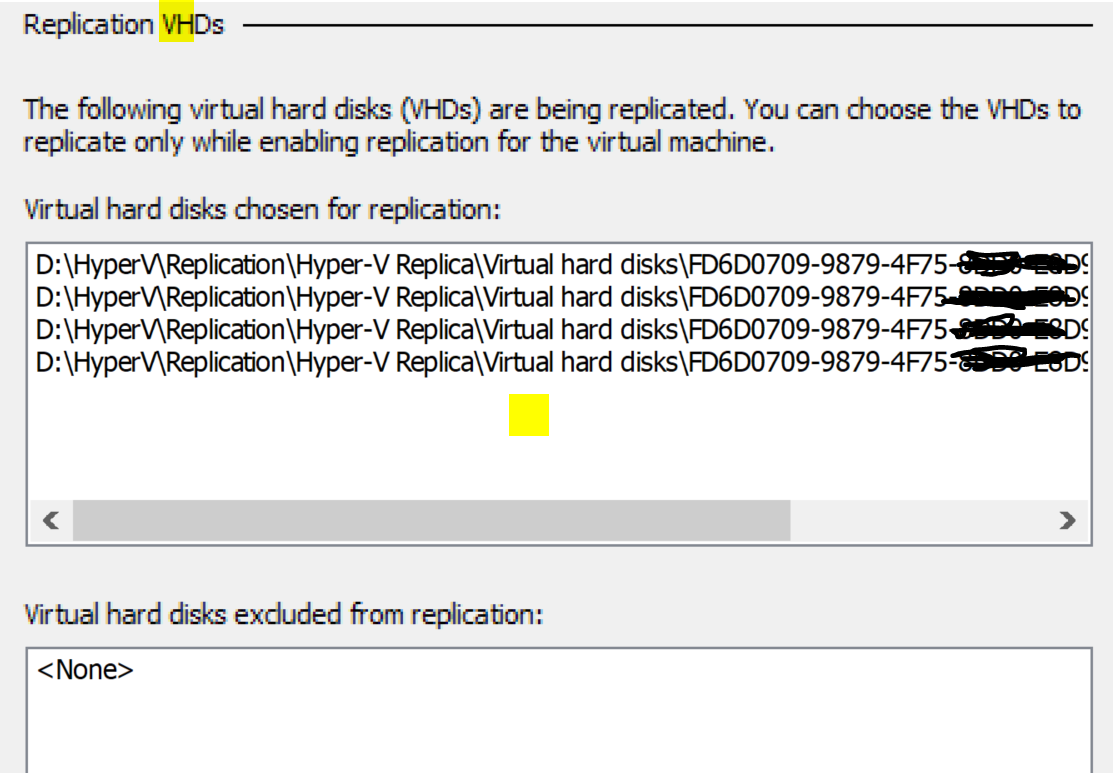Viewport: 1113px width, 773px height.
Task: Click 'Virtual hard disks chosen for replication' label
Action: (263, 210)
